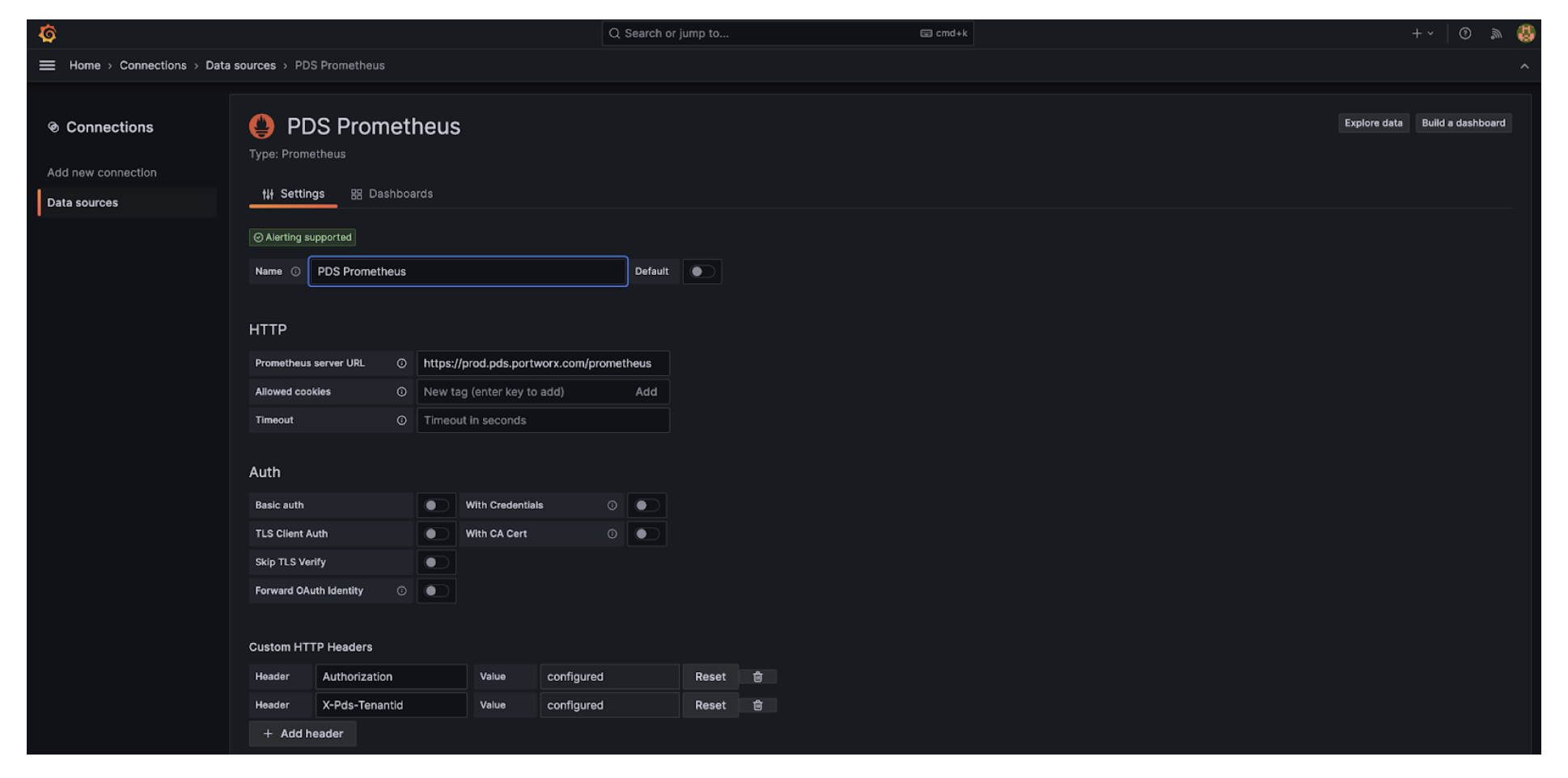Click the Explore data button
Image resolution: width=1568 pixels, height=778 pixels.
[x=1373, y=123]
